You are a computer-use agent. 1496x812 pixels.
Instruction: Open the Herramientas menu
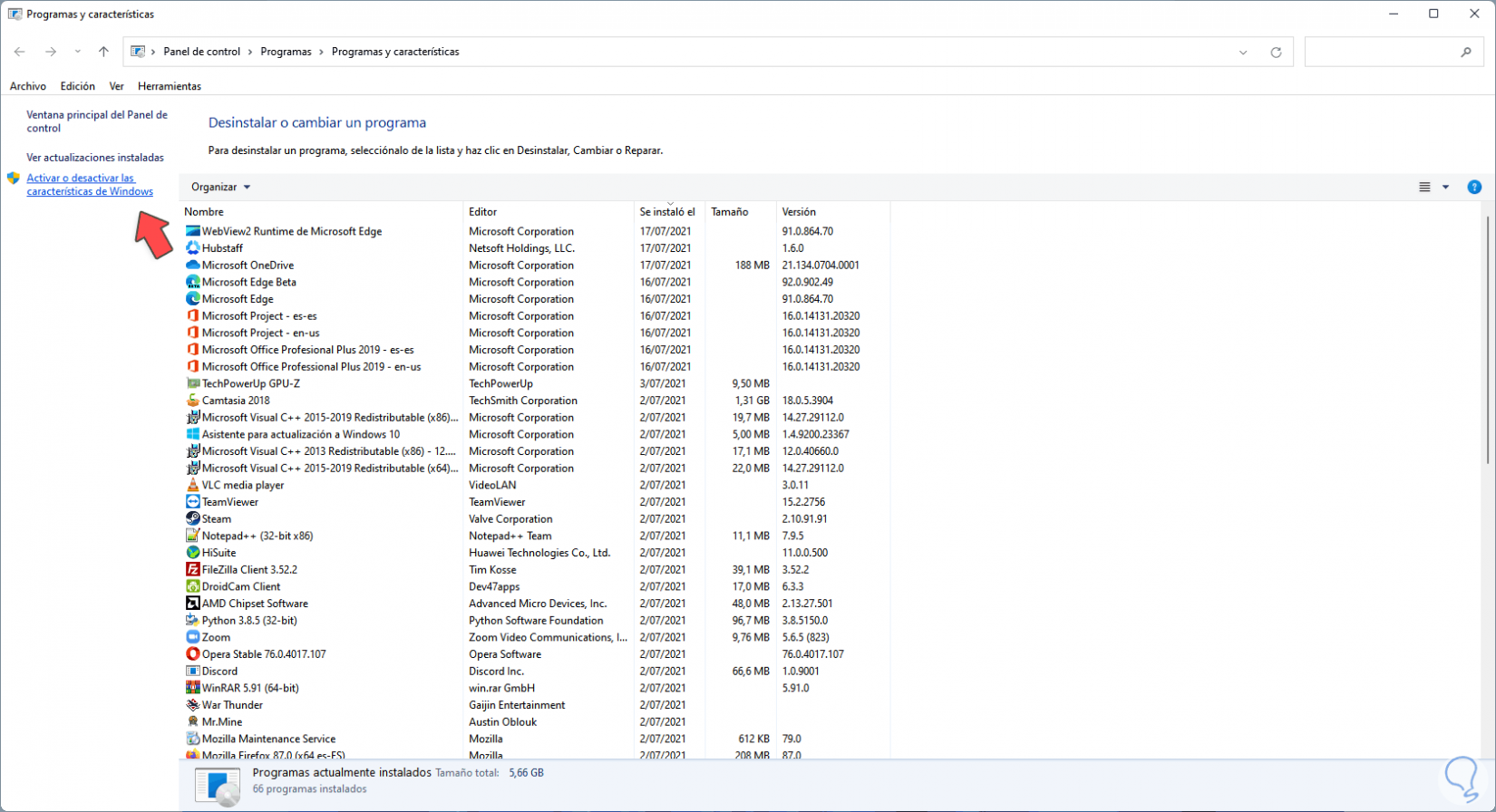tap(170, 86)
